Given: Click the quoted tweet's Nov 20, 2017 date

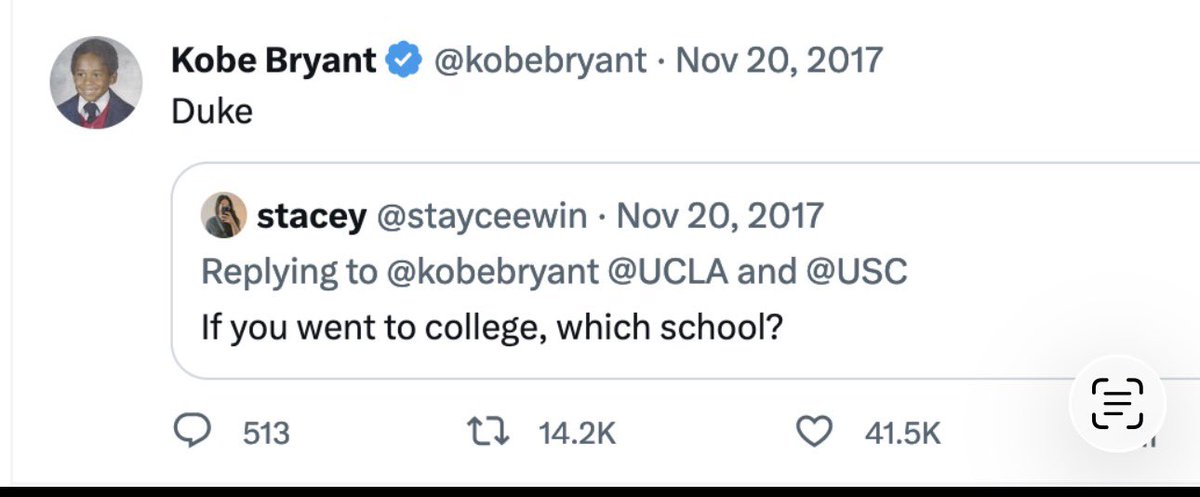Looking at the screenshot, I should tap(720, 216).
